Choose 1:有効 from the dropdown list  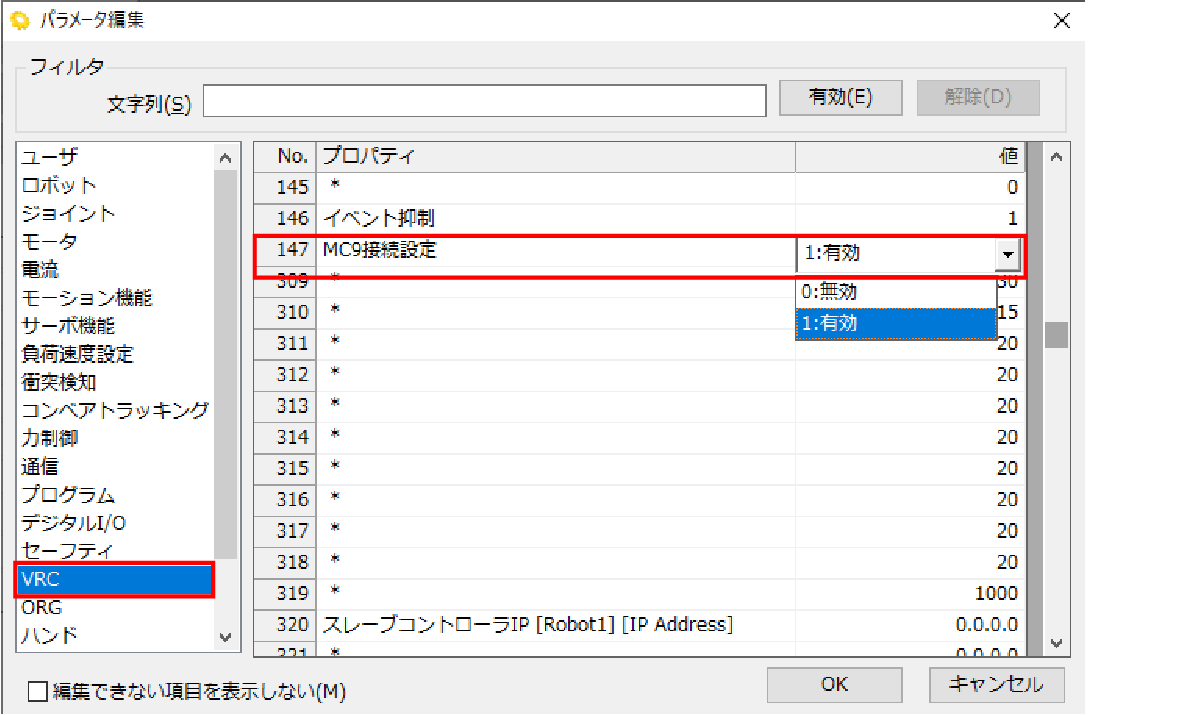coord(895,324)
